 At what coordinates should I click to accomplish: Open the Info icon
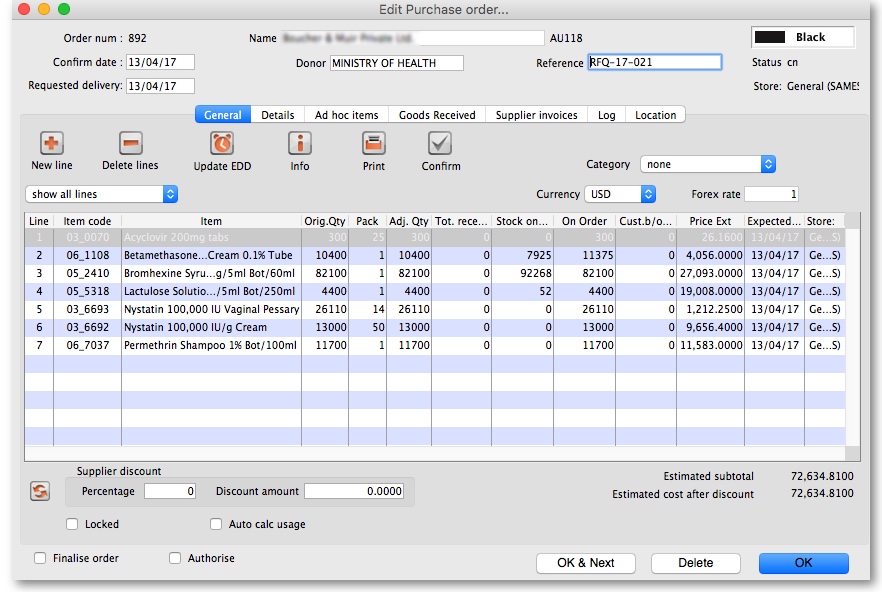[x=300, y=143]
